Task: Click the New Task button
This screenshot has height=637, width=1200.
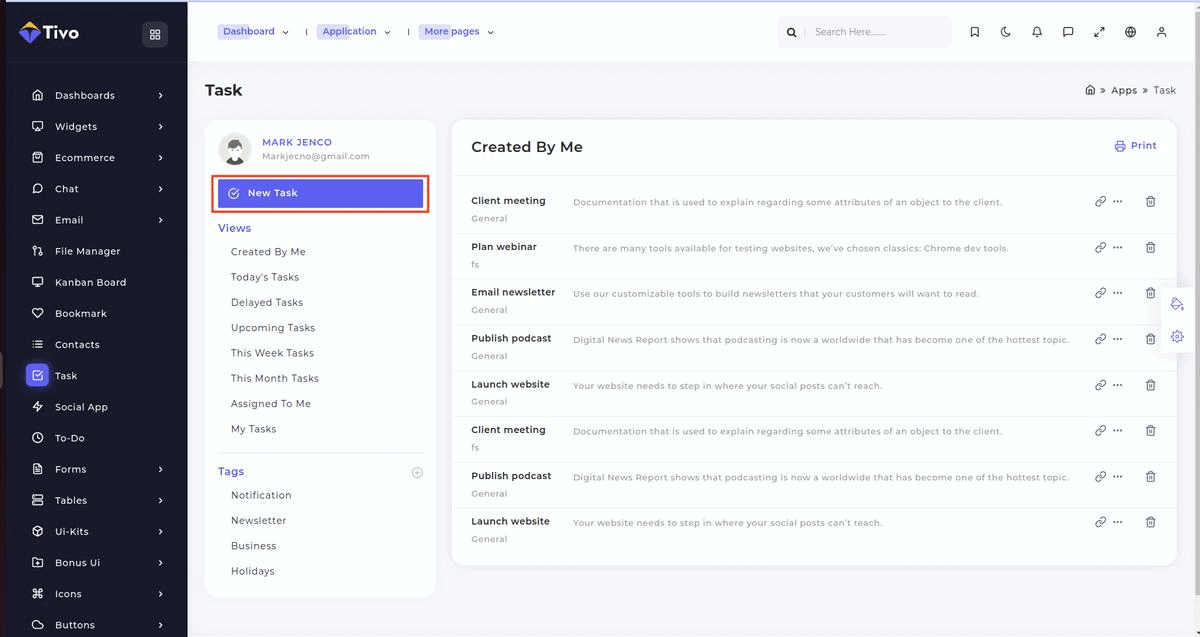Action: coord(321,193)
